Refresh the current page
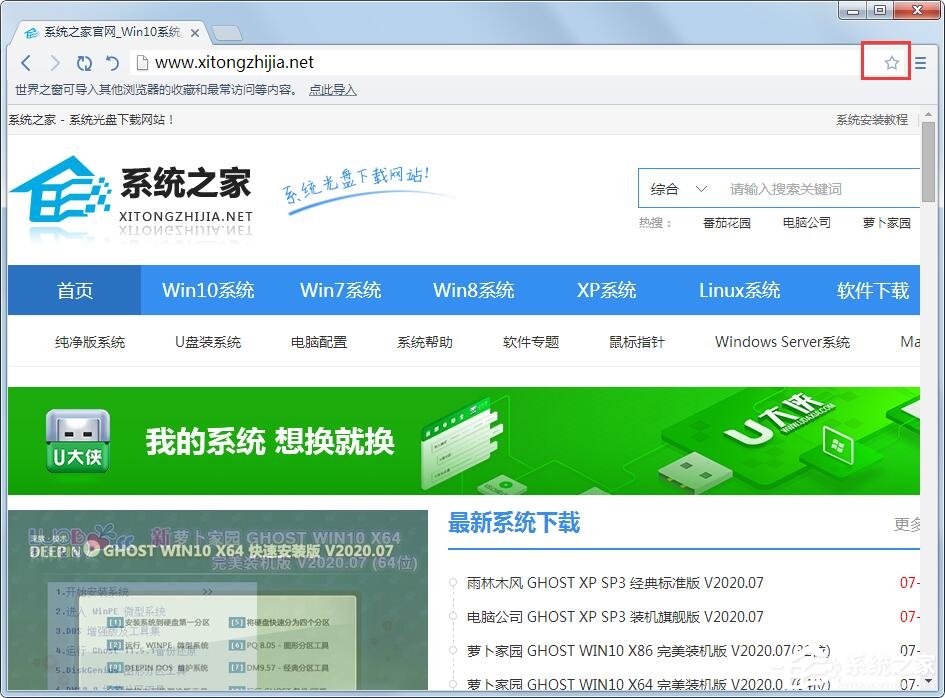 point(84,62)
